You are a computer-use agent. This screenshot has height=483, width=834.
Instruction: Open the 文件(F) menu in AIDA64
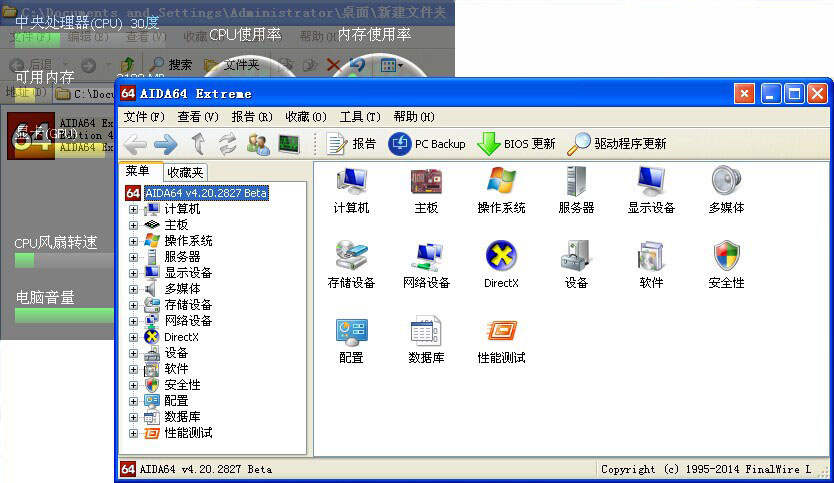(144, 116)
